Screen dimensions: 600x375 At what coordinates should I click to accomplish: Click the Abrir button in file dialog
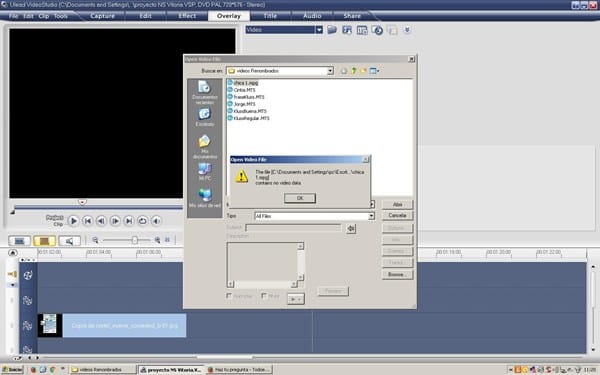(x=397, y=204)
